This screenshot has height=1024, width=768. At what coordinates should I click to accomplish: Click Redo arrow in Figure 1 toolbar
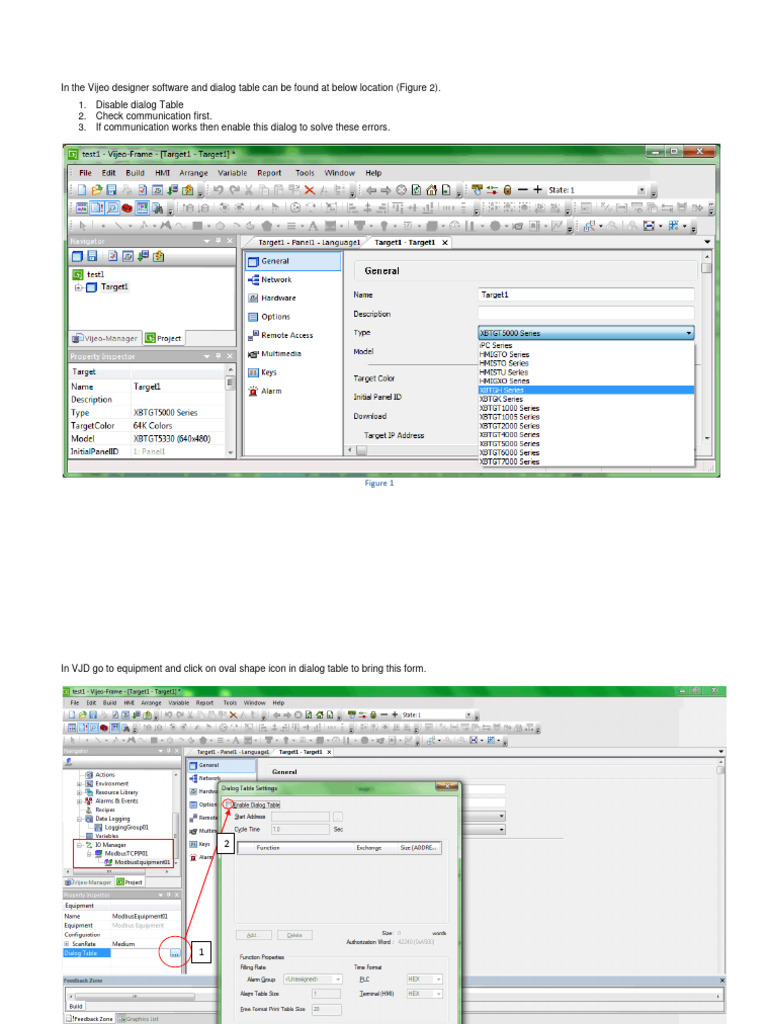(234, 190)
